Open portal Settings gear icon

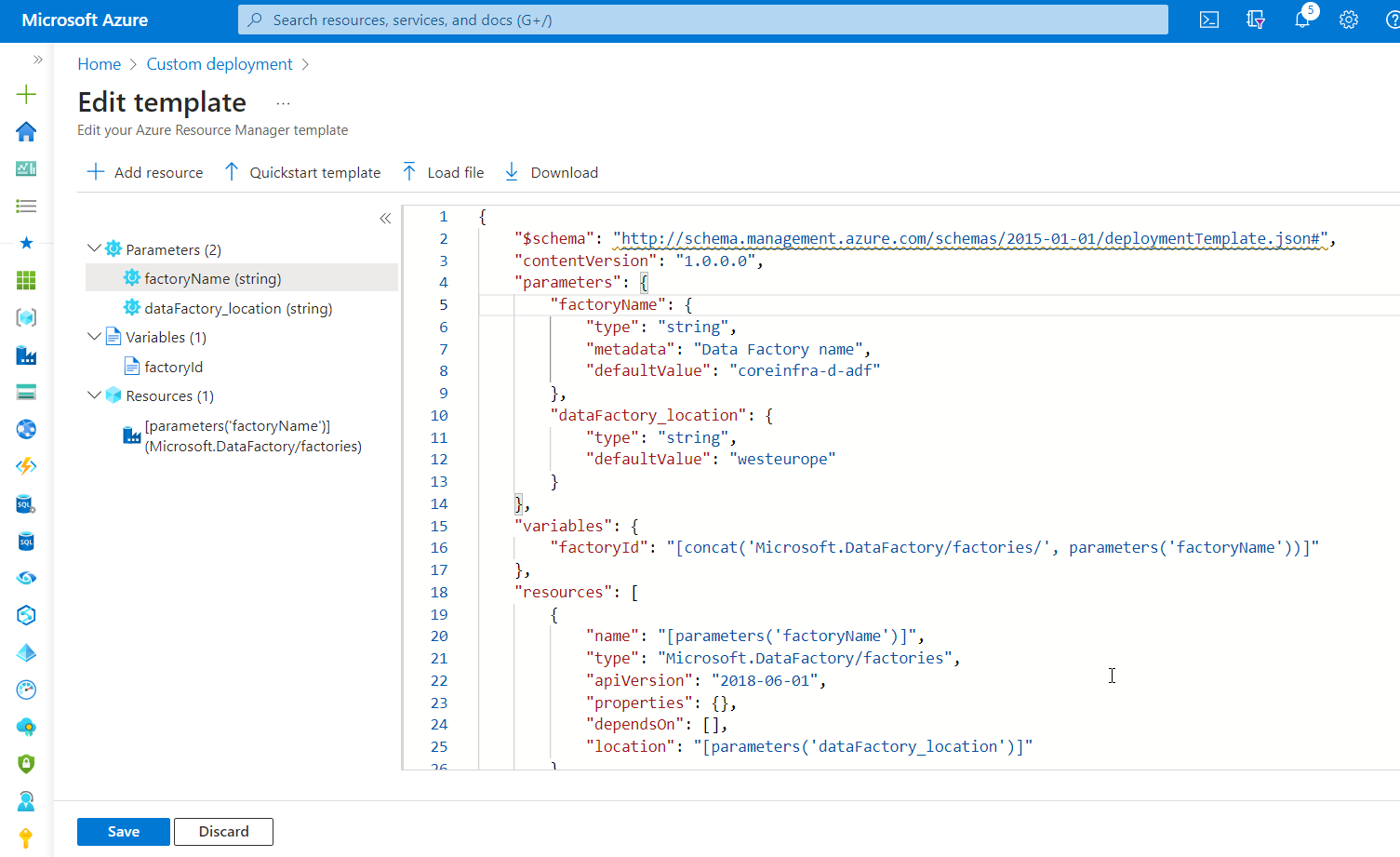point(1349,20)
